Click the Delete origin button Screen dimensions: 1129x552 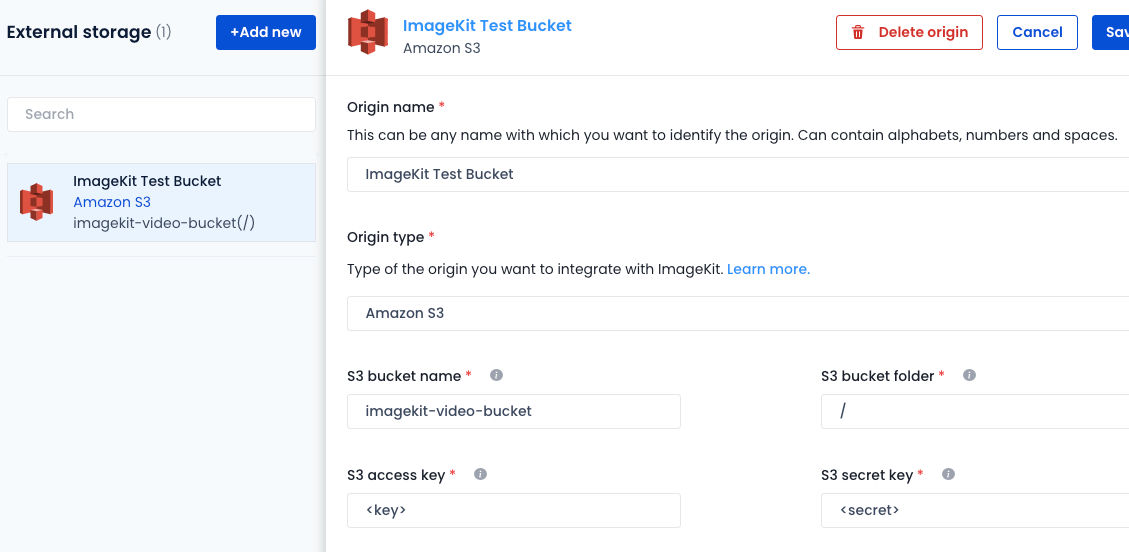point(909,32)
